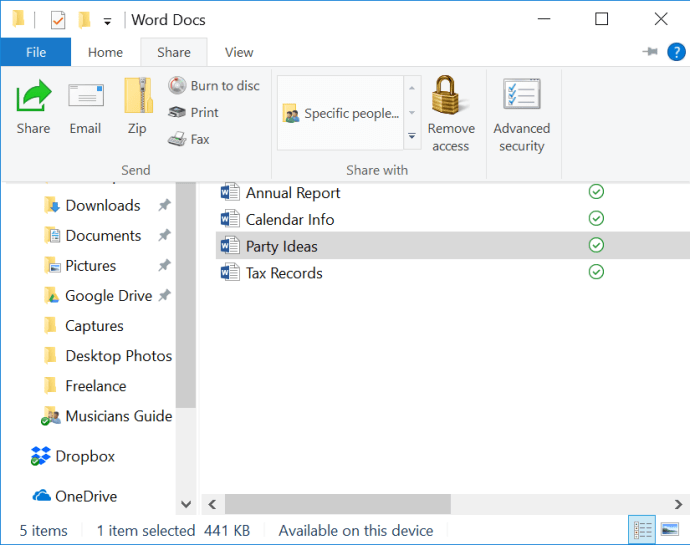Image resolution: width=690 pixels, height=545 pixels.
Task: Click the Word icon beside Annual Report
Action: click(x=230, y=192)
